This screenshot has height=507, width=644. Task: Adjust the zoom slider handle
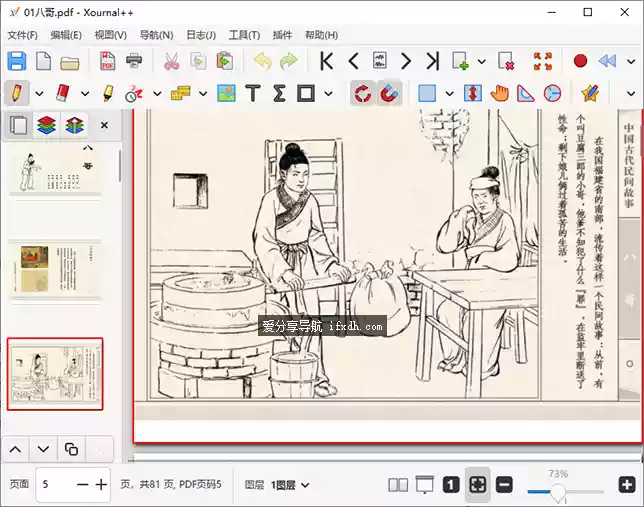pos(558,491)
